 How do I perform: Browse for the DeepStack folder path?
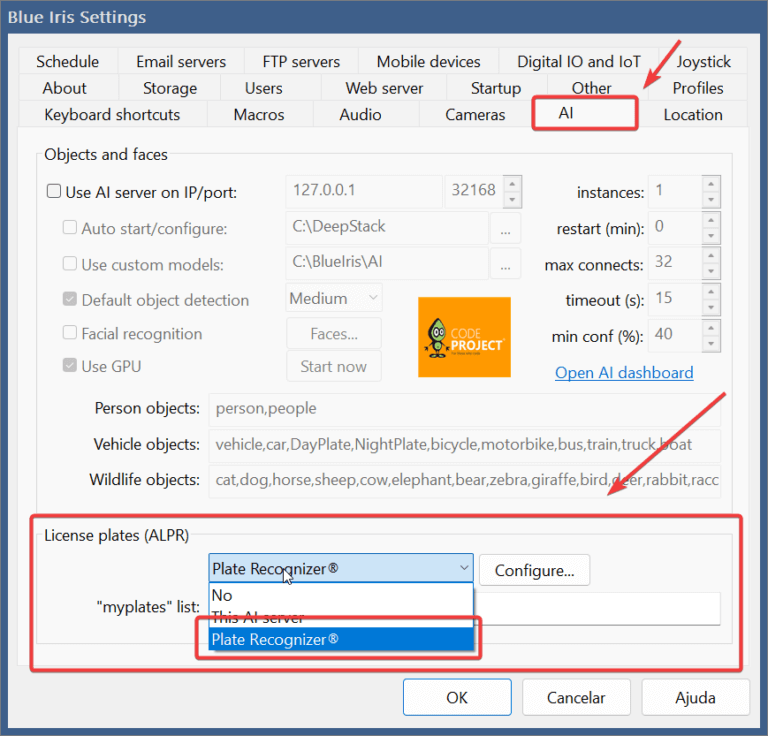[505, 228]
